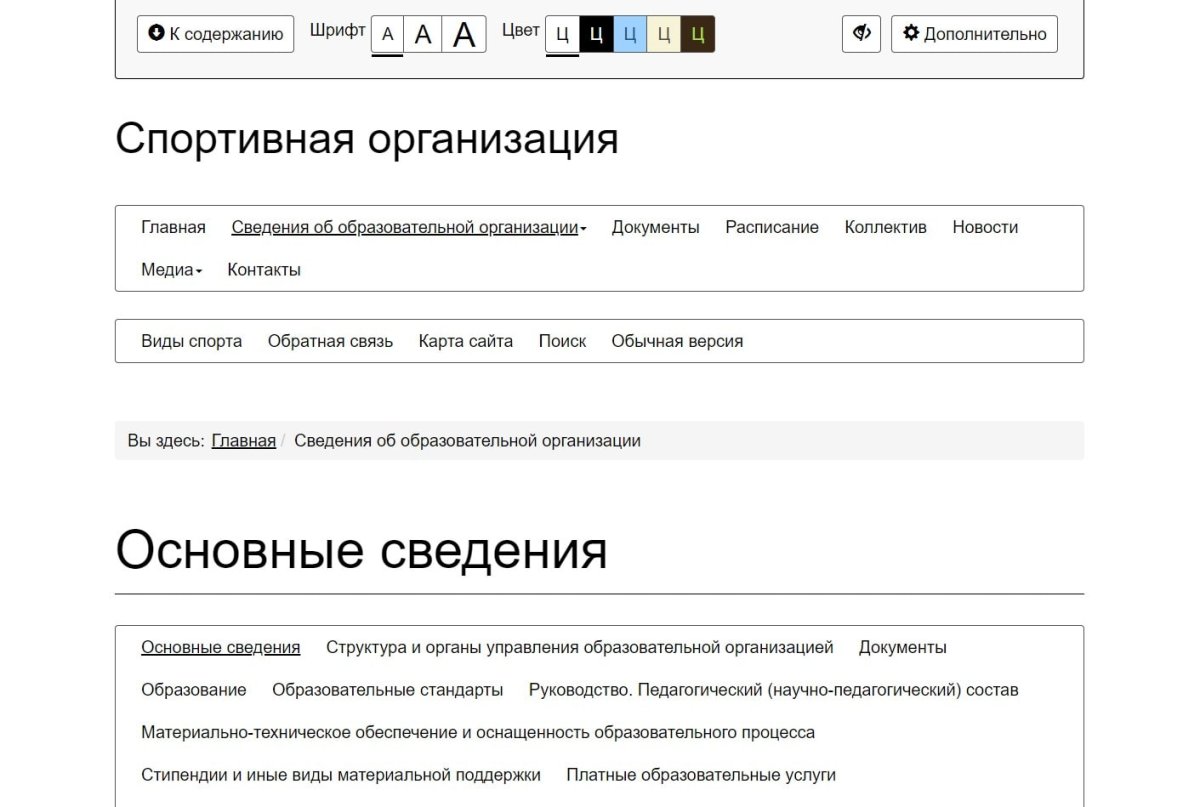This screenshot has height=807, width=1200.
Task: Open the Расписание menu item
Action: pyautogui.click(x=772, y=227)
